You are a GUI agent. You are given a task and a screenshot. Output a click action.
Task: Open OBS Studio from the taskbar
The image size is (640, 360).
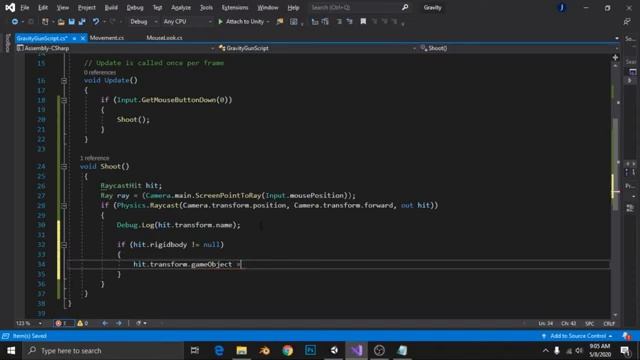pos(379,351)
